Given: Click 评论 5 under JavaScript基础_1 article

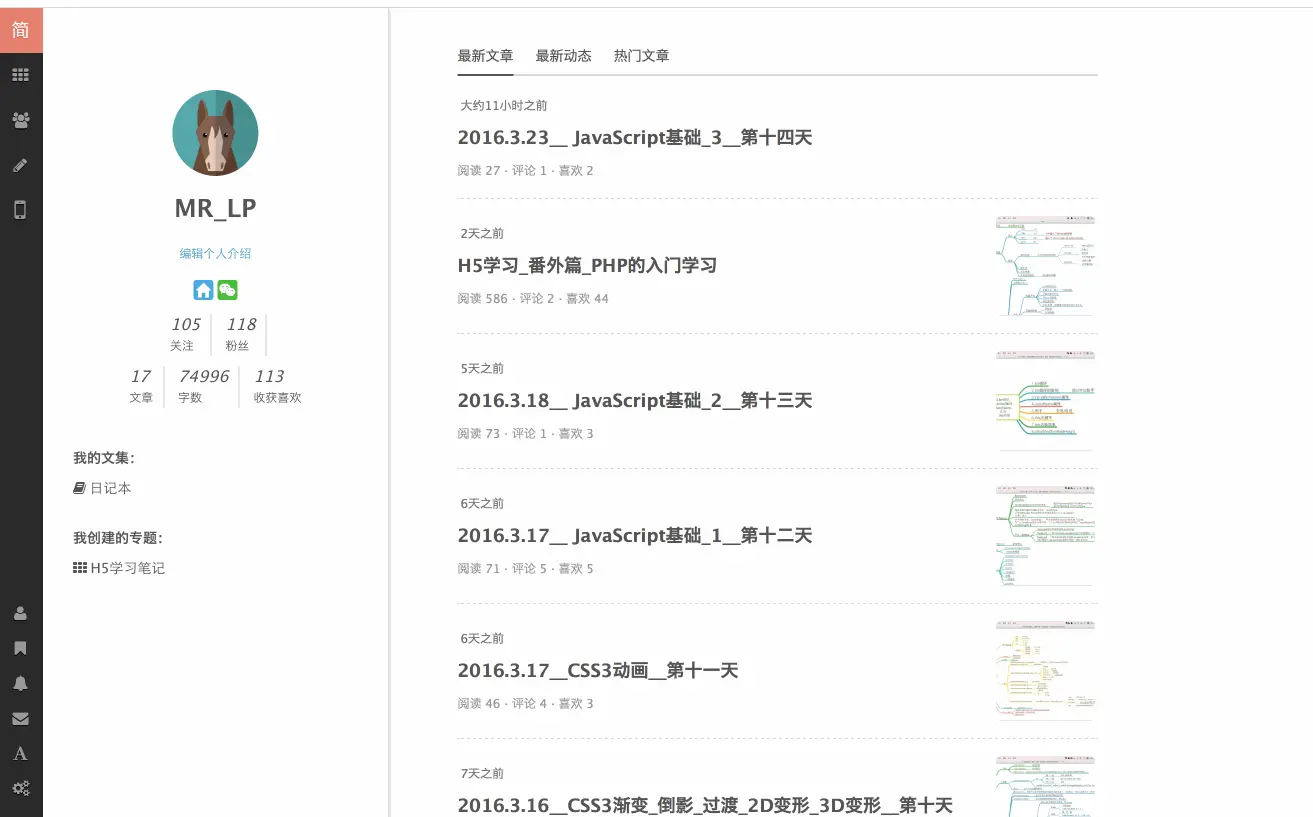Looking at the screenshot, I should pyautogui.click(x=530, y=569).
